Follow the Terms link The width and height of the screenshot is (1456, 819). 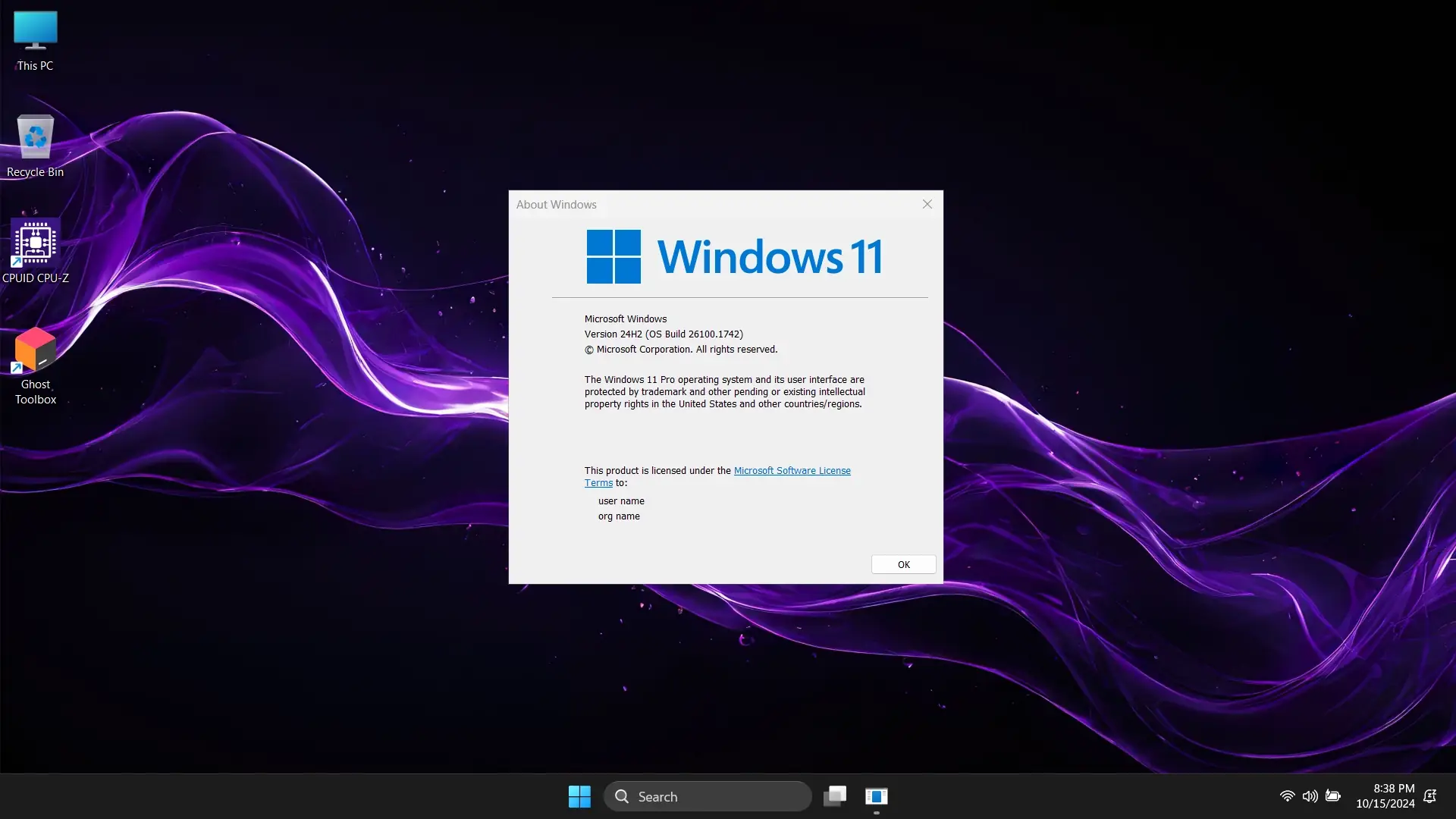point(598,483)
